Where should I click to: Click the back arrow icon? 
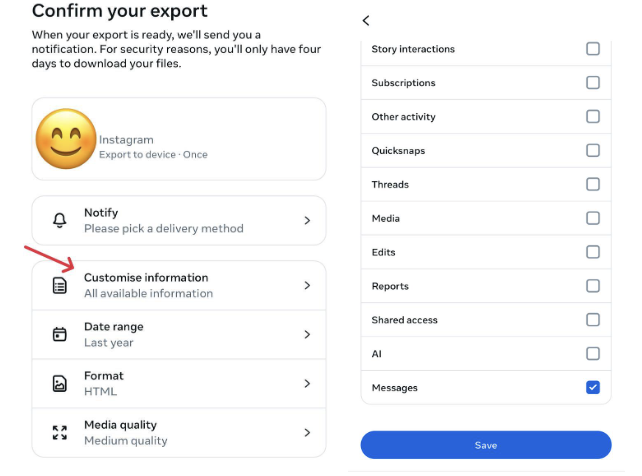pos(366,20)
